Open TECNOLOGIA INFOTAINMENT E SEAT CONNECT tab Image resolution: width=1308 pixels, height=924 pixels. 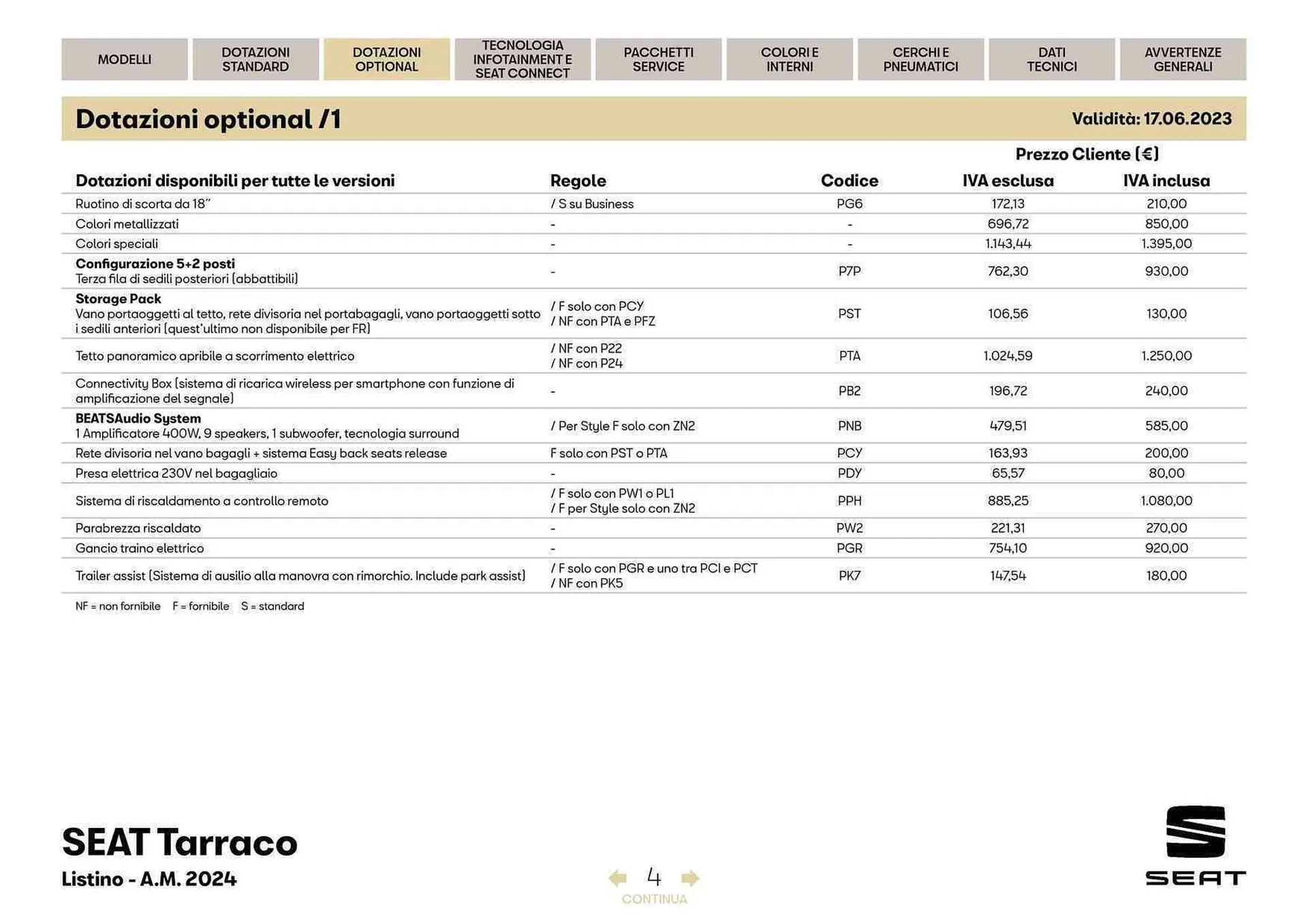523,59
